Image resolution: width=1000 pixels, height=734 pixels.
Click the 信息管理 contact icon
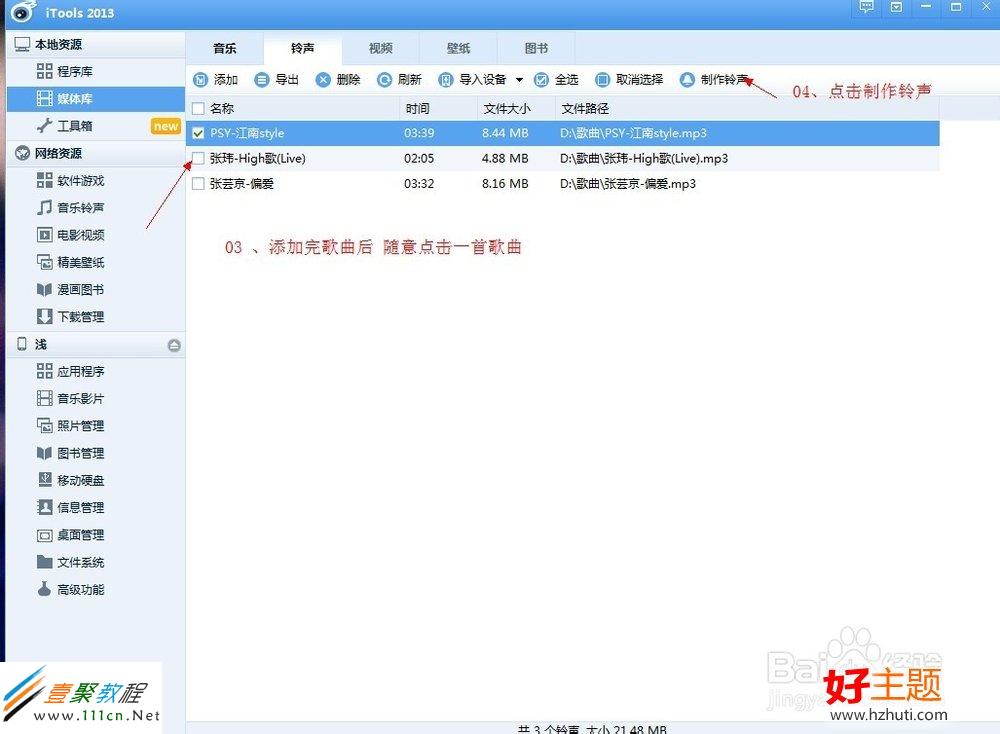45,508
